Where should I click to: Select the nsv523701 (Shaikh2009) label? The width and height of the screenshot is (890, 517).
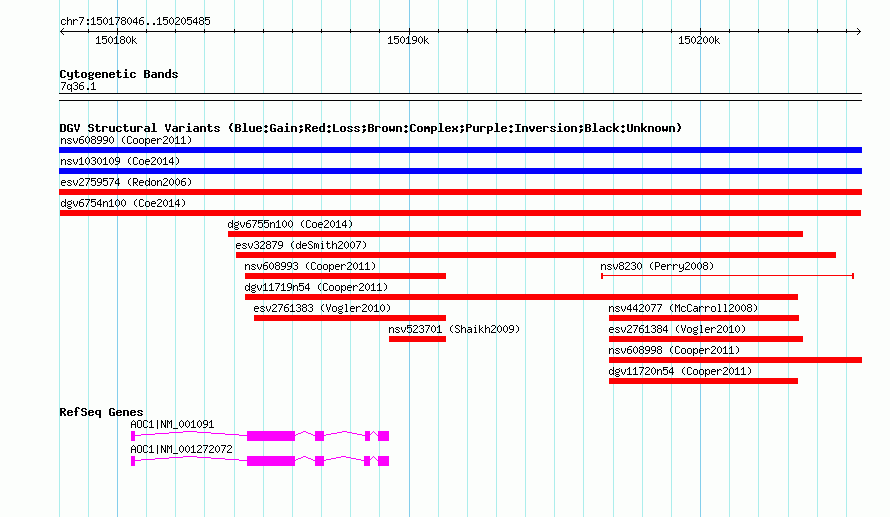point(454,329)
